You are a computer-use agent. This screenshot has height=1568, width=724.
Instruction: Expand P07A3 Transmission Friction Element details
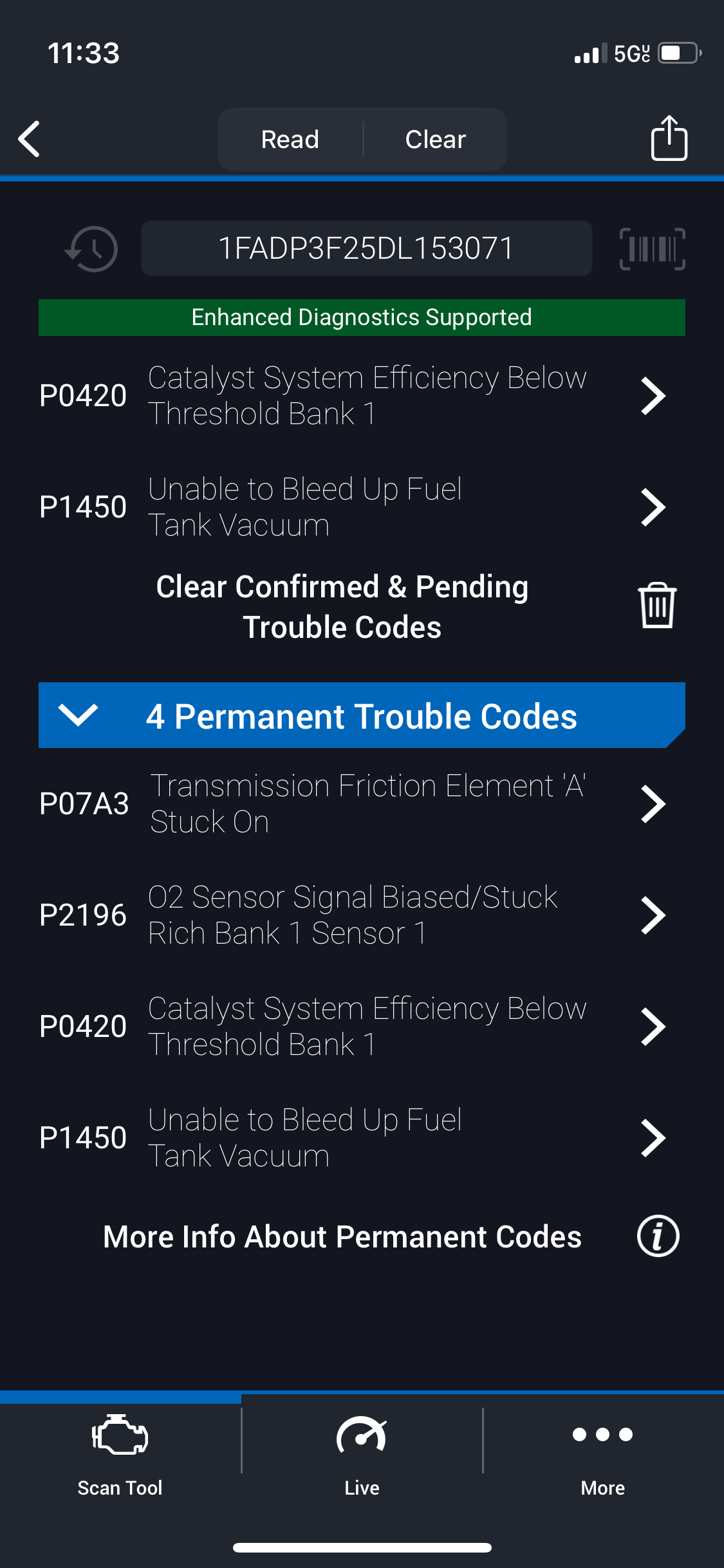pos(362,803)
